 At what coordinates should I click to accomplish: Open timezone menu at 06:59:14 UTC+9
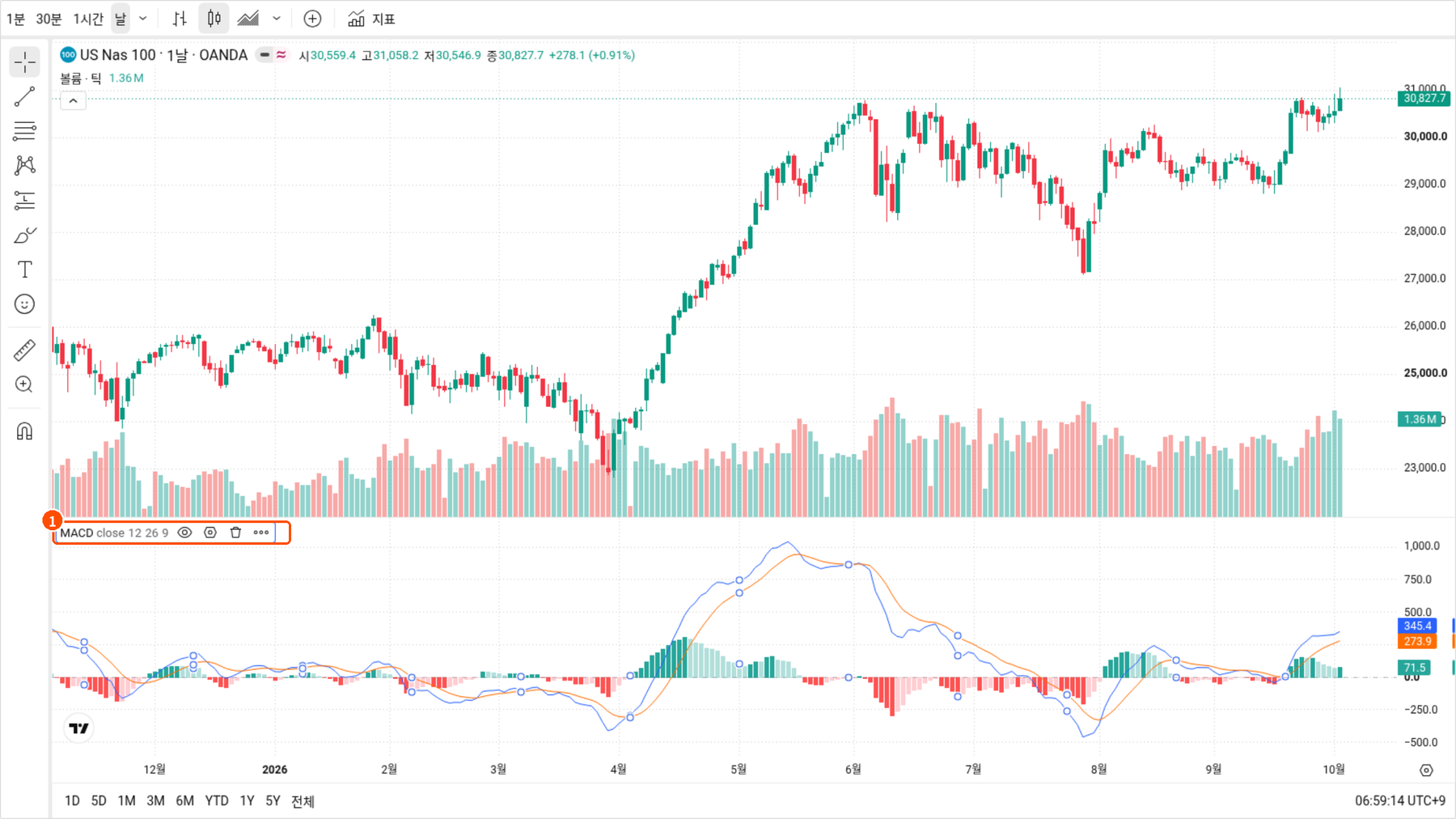1400,801
